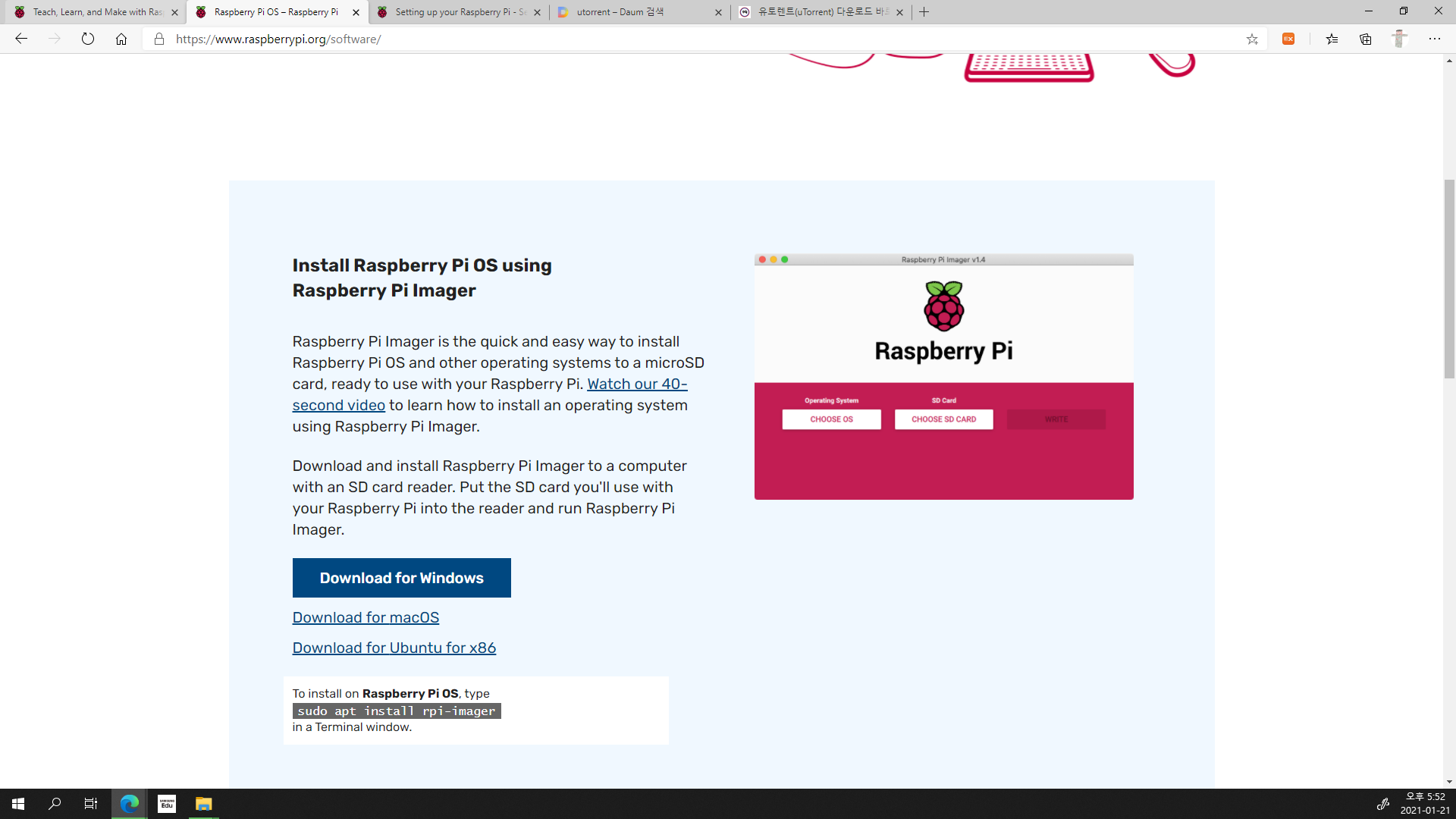Open the Favorites list icon
Viewport: 1456px width, 819px height.
click(x=1332, y=39)
